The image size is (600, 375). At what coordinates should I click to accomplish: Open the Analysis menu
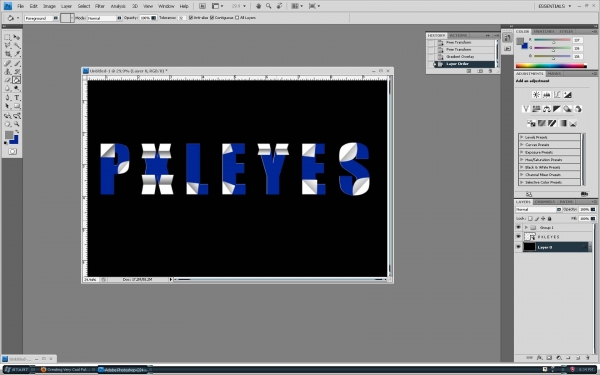118,6
